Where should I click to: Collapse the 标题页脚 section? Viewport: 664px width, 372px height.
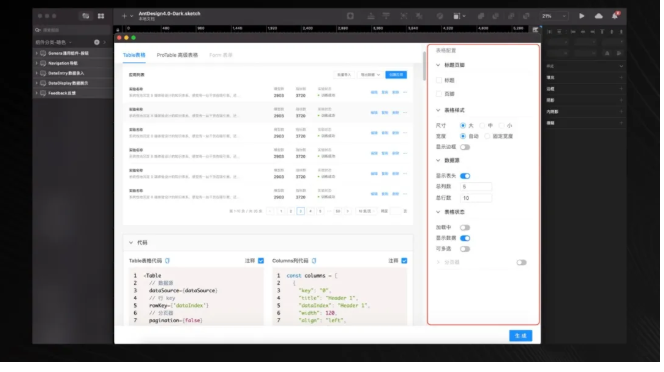438,65
